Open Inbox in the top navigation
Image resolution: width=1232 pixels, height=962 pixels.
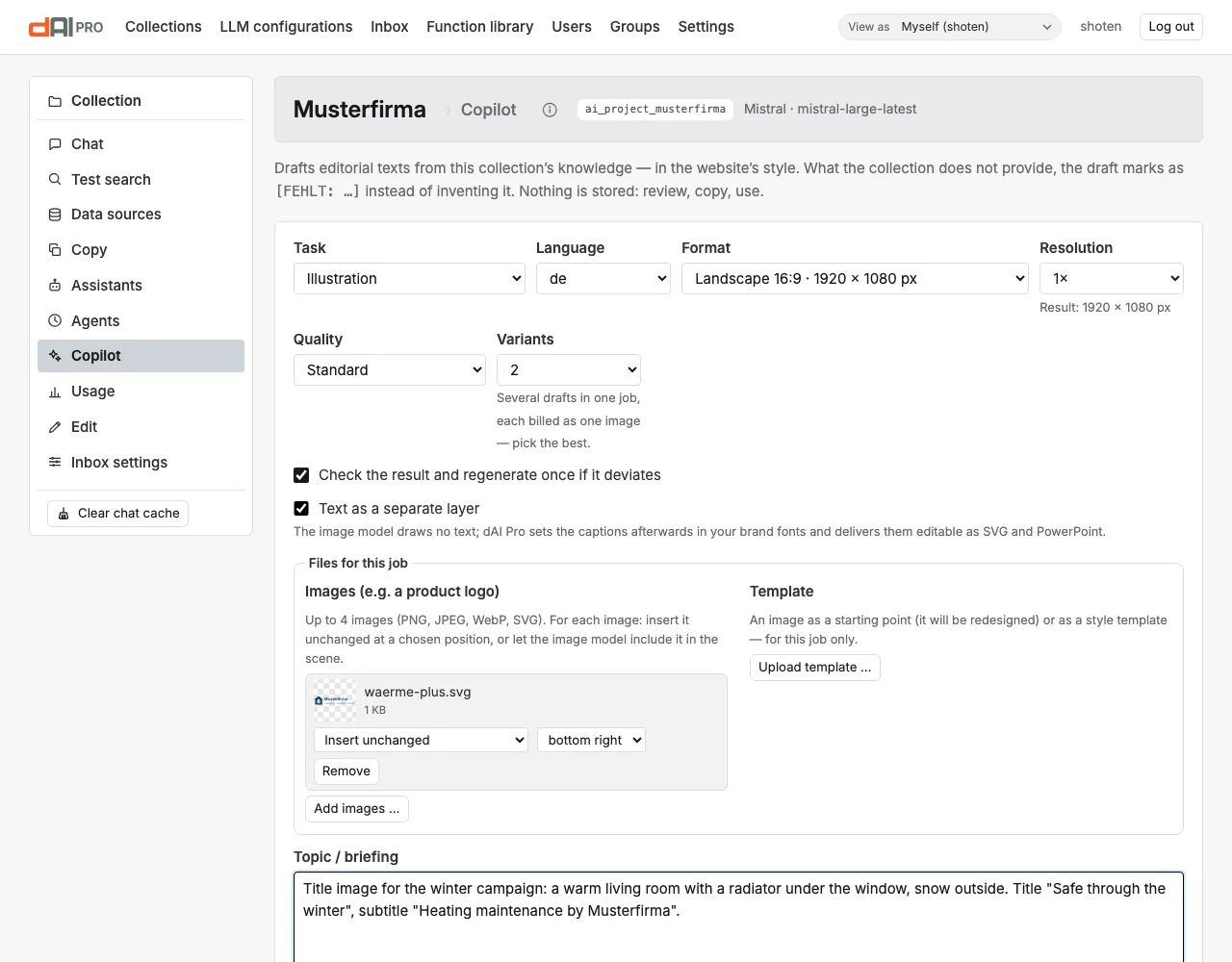[390, 27]
